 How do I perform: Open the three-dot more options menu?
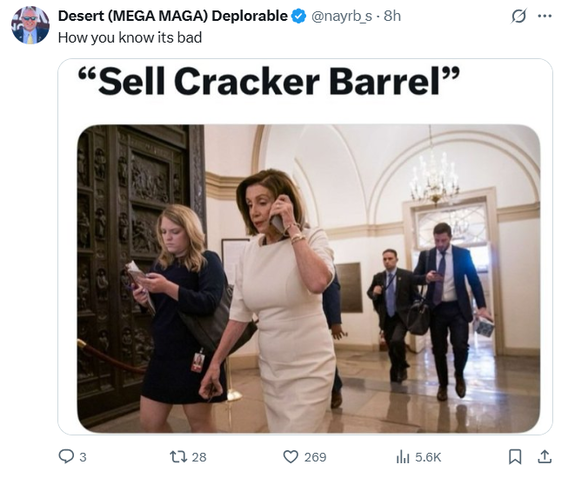545,16
